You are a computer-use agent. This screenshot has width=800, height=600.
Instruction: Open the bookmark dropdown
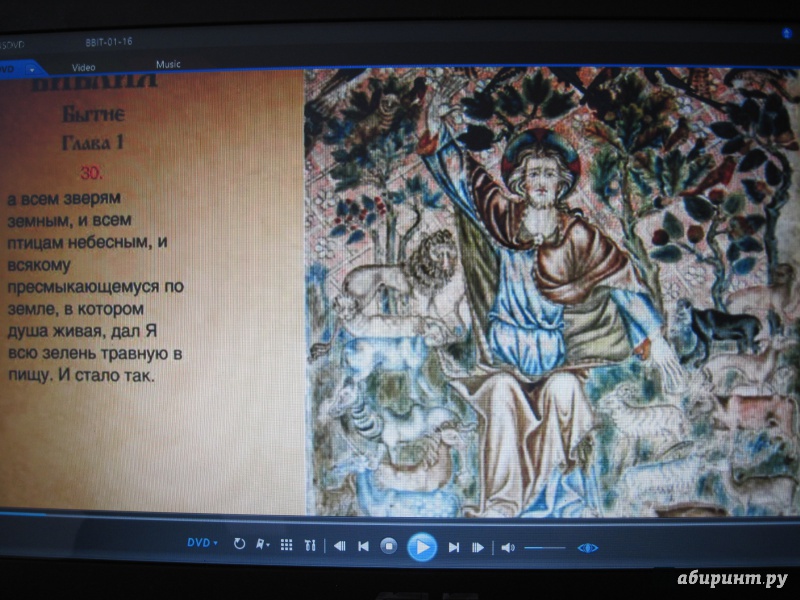262,544
